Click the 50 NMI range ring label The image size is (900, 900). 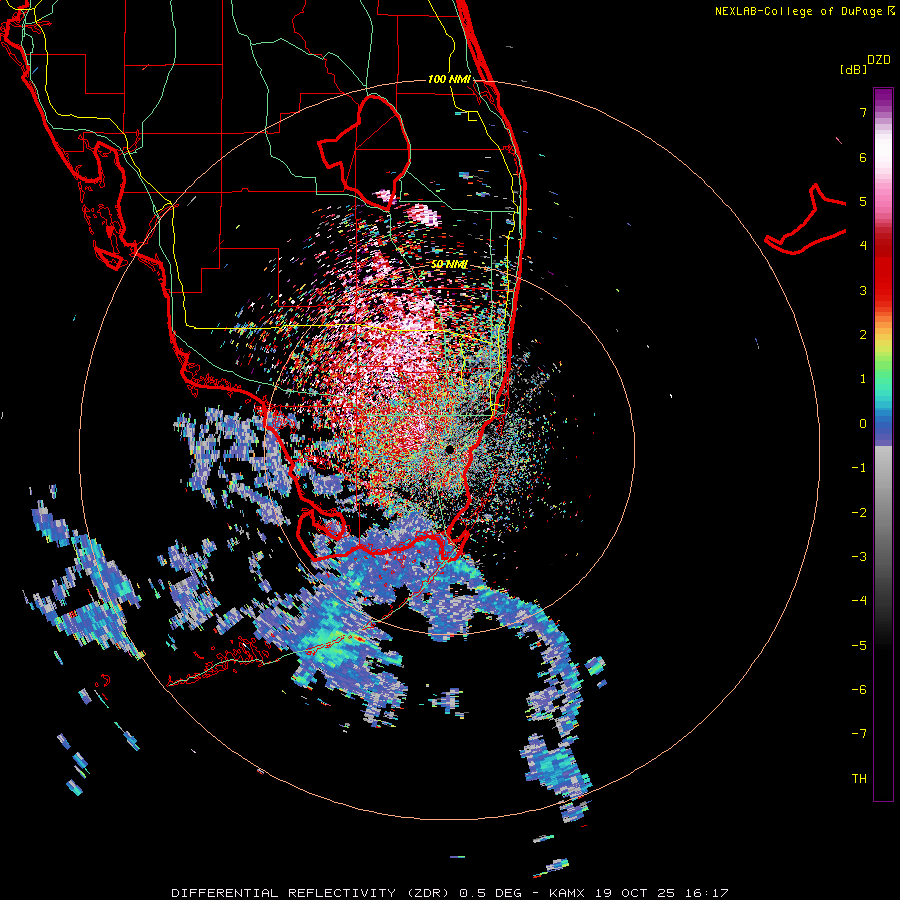[x=449, y=264]
